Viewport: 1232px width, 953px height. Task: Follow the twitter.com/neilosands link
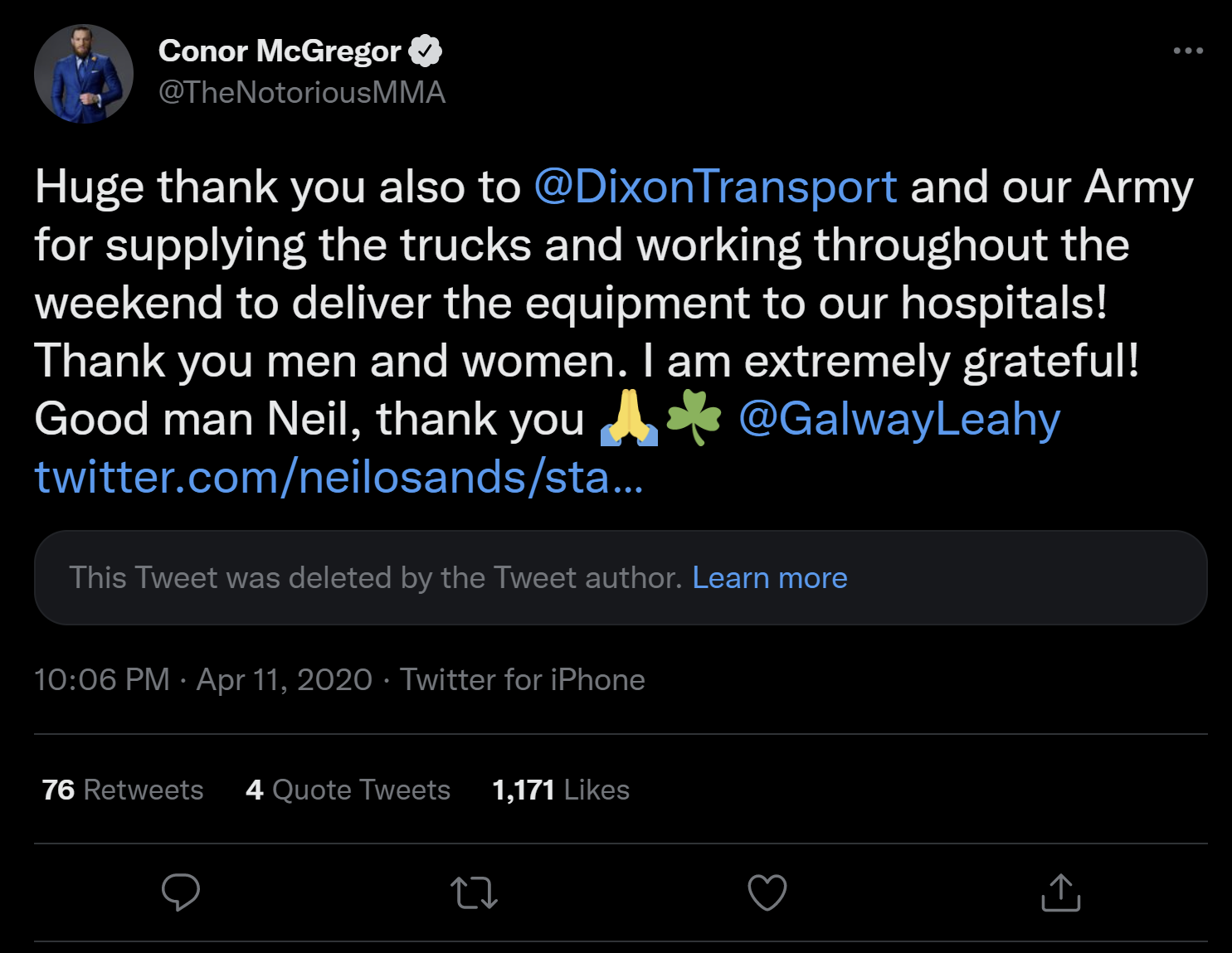click(338, 477)
